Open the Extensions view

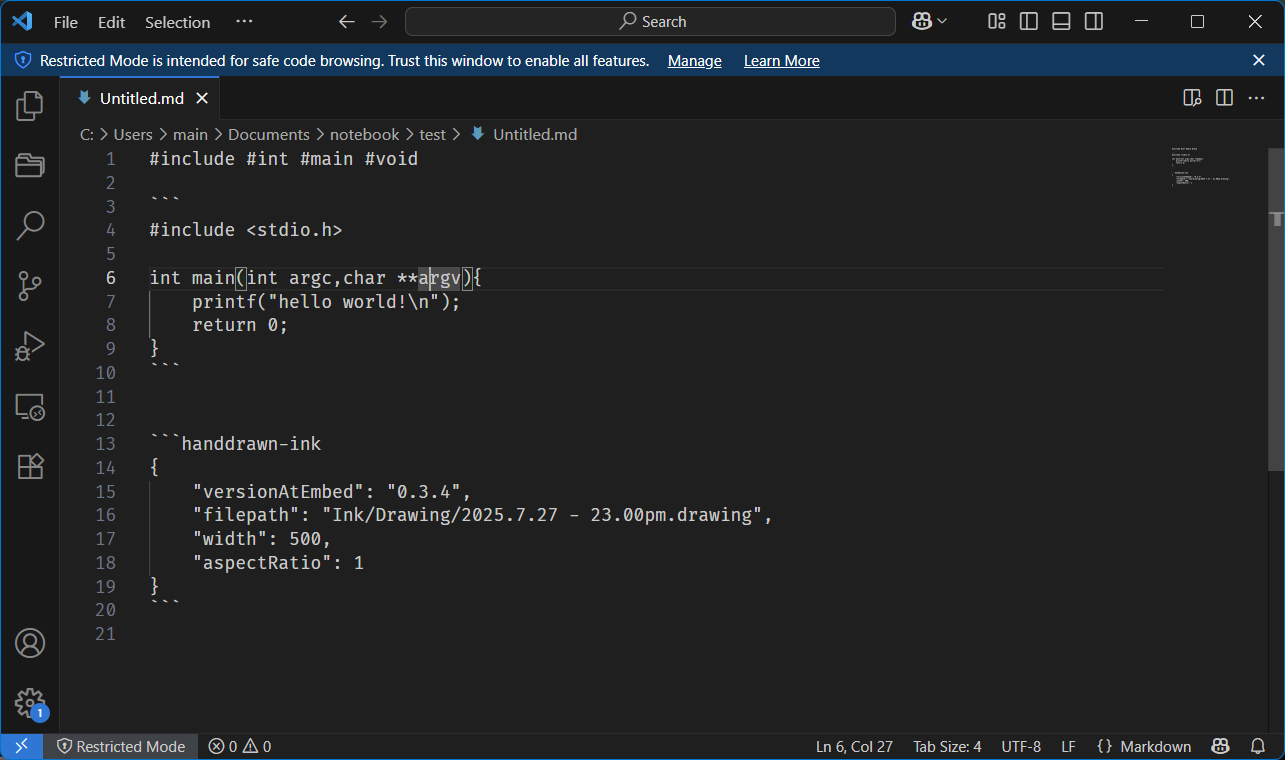tap(30, 466)
